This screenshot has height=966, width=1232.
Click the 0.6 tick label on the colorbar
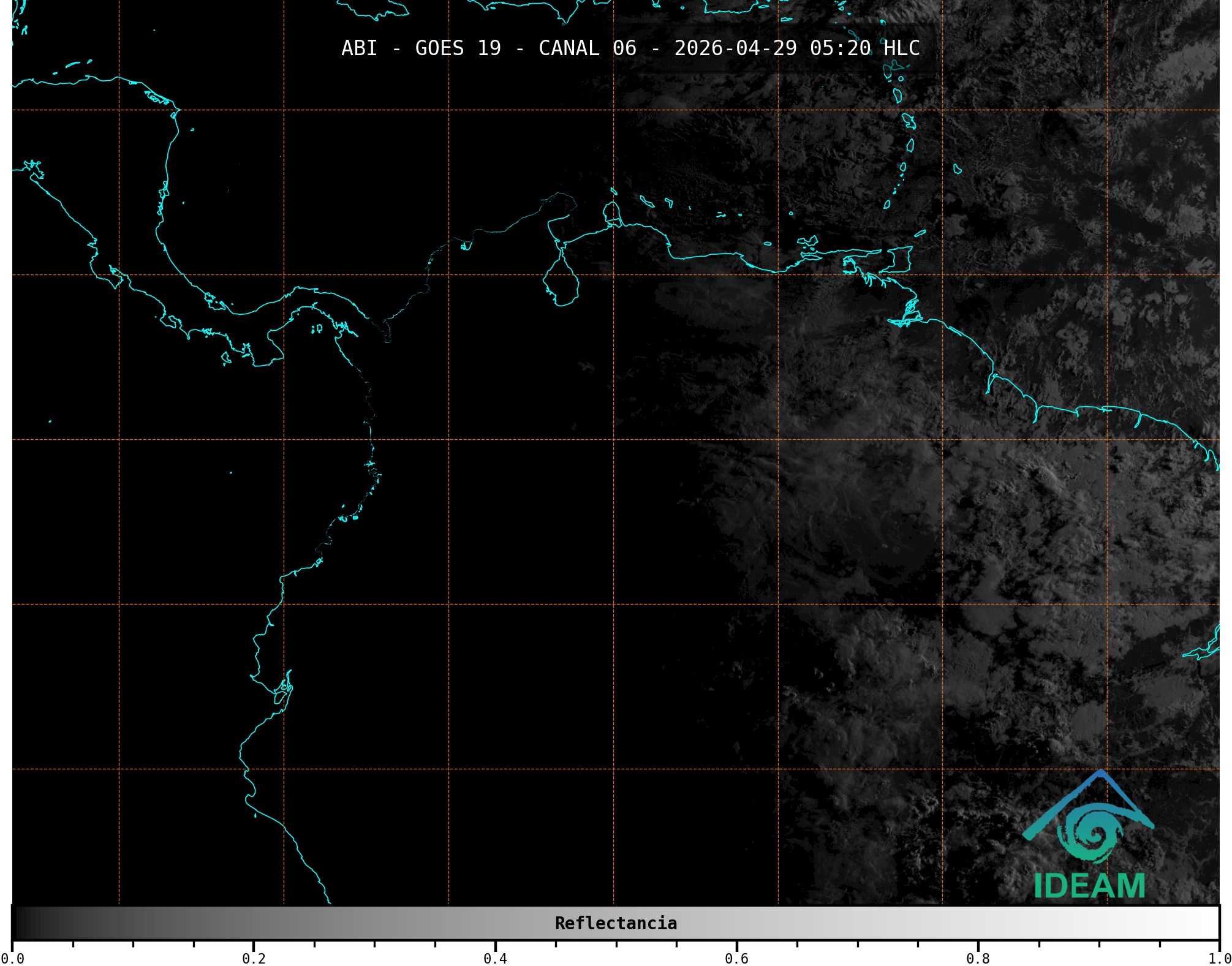coord(736,958)
